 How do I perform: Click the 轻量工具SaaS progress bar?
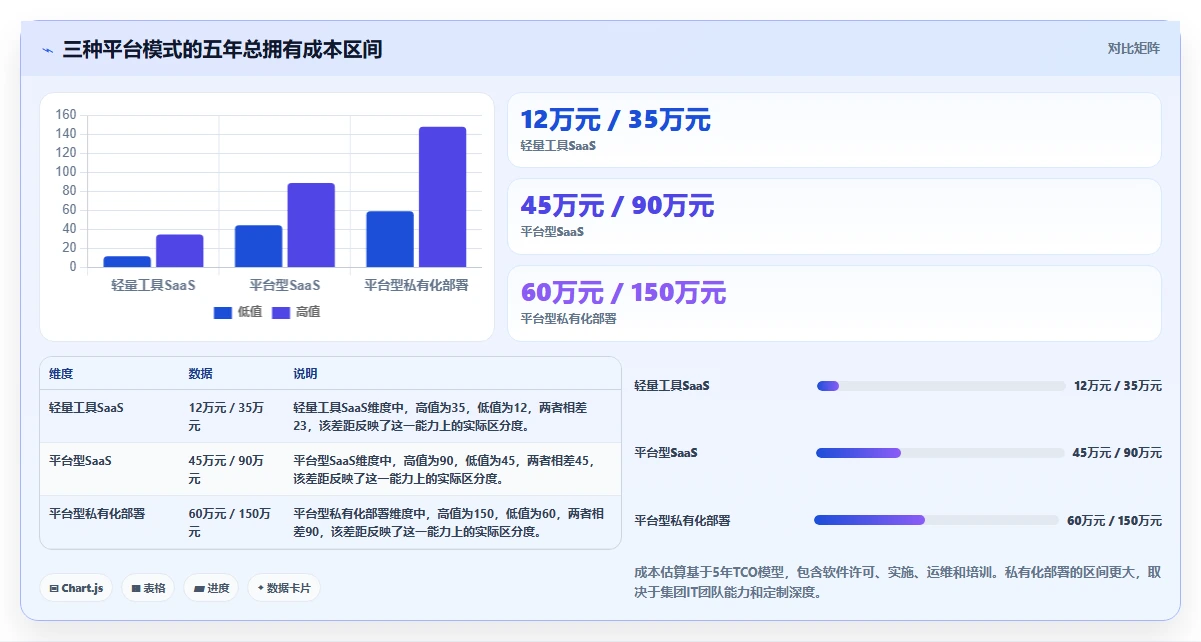[x=941, y=386]
